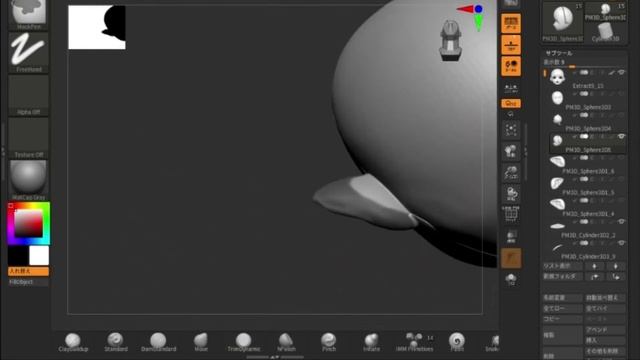Select the TrimDynamic brush
This screenshot has height=360, width=640.
click(x=244, y=342)
